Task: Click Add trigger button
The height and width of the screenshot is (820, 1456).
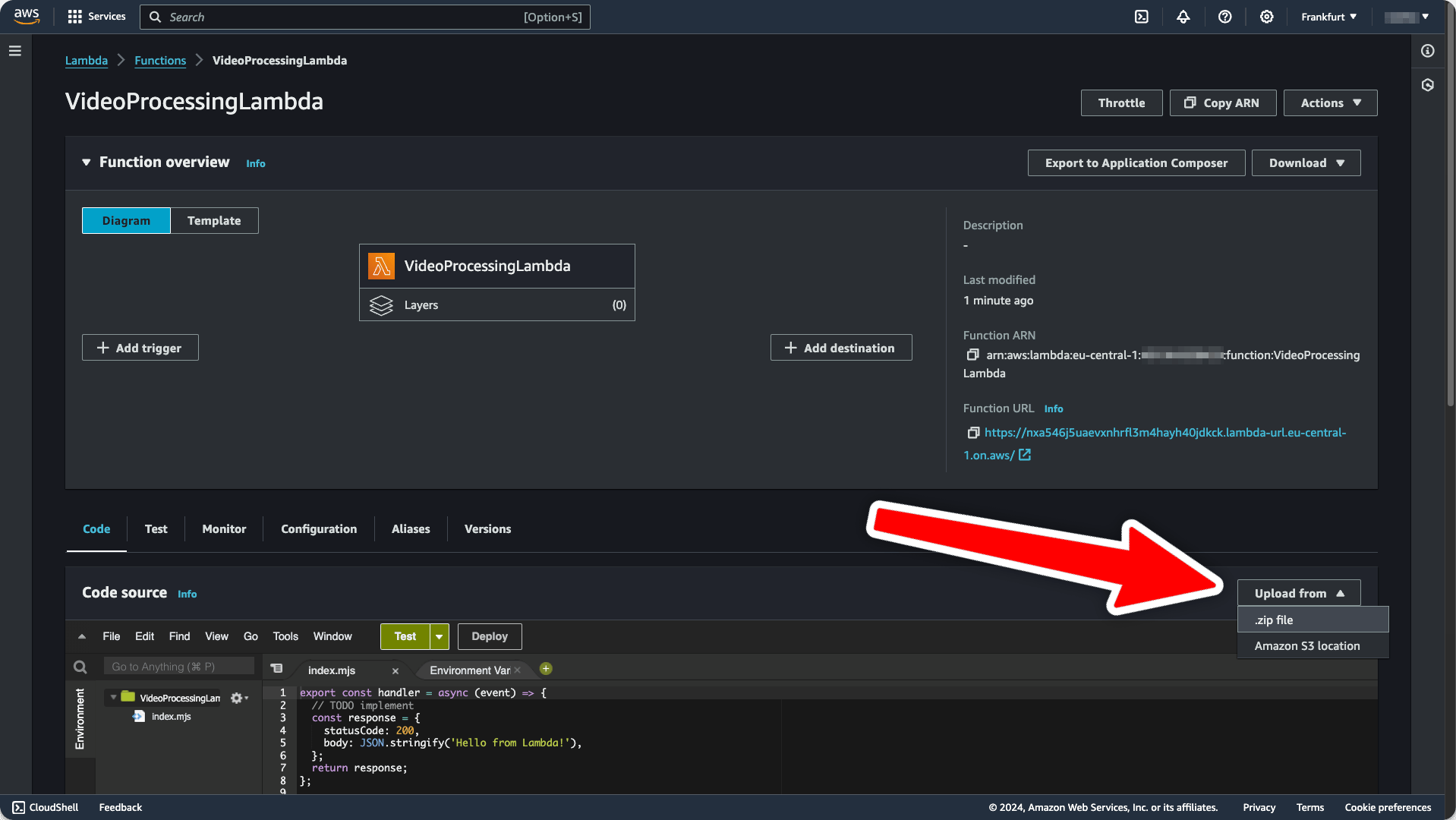Action: (140, 348)
